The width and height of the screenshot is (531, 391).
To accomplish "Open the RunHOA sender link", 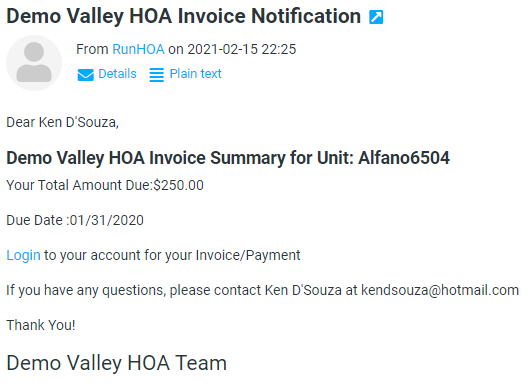I will (138, 49).
